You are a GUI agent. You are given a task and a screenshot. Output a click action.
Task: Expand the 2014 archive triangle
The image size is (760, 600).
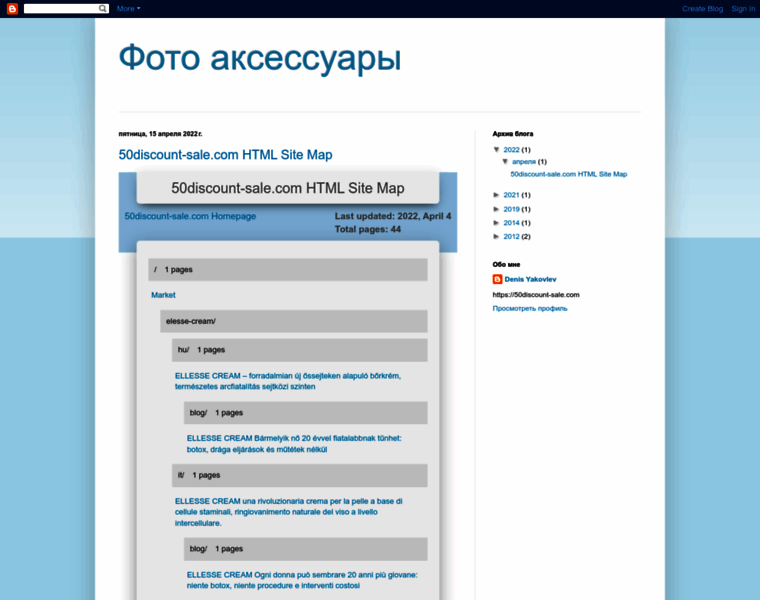[x=496, y=222]
